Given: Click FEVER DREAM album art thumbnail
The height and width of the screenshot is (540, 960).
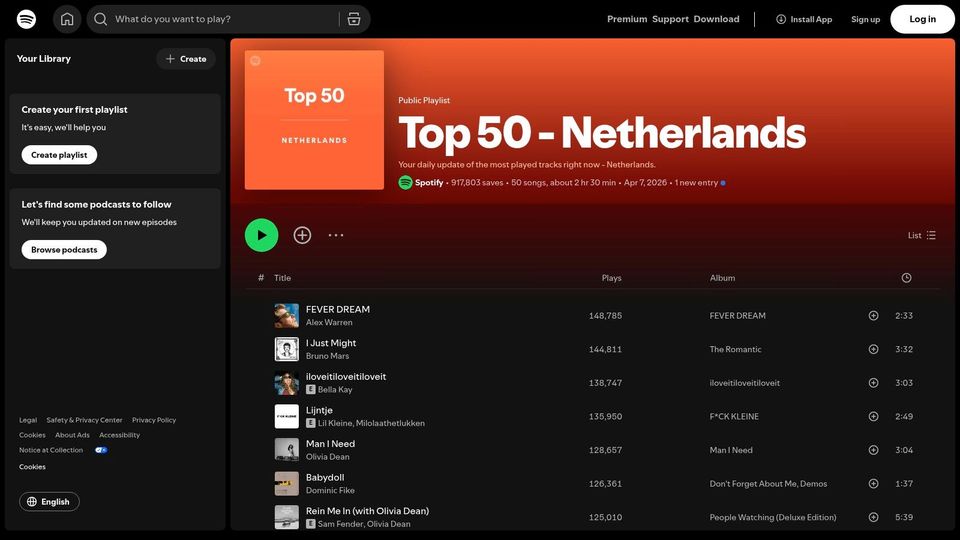Looking at the screenshot, I should (287, 315).
